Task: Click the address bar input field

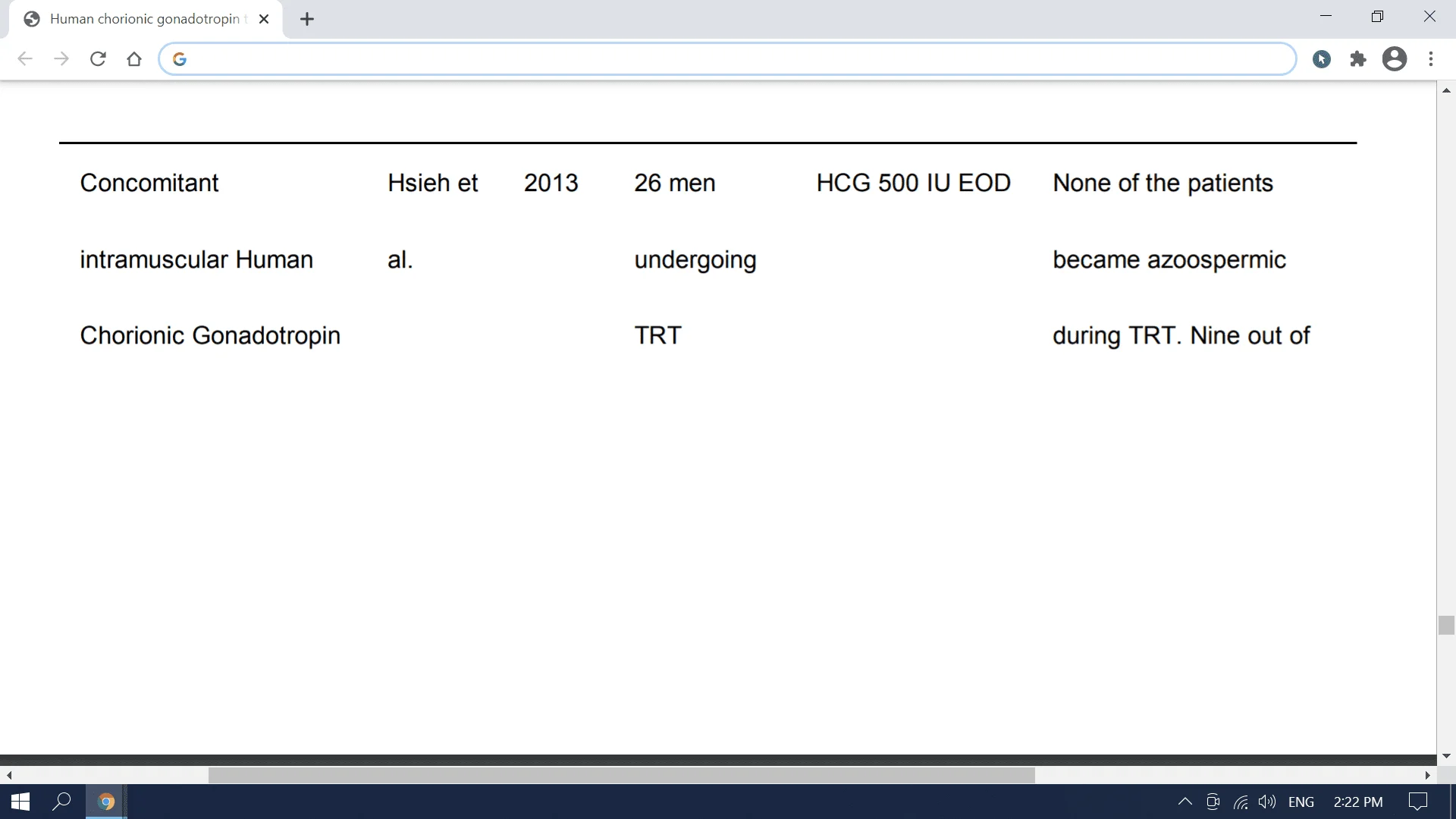Action: click(728, 59)
